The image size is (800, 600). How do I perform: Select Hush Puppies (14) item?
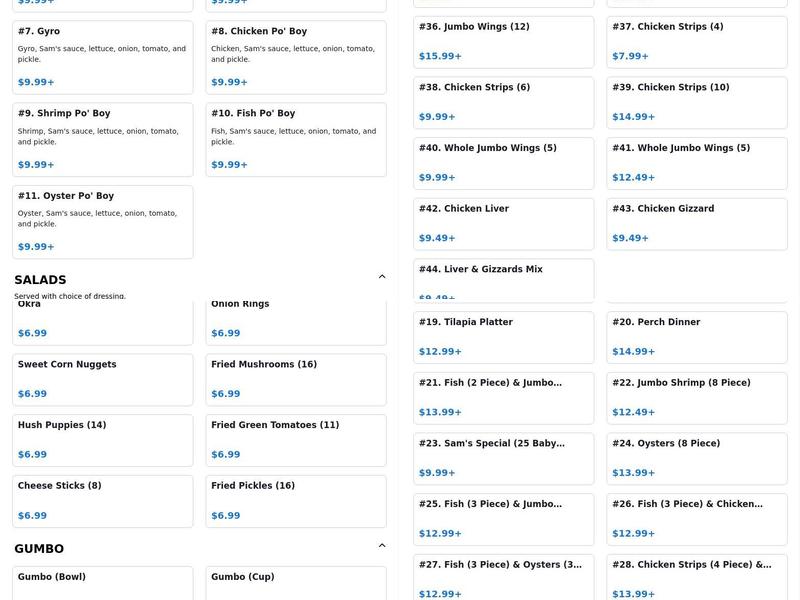coord(102,440)
